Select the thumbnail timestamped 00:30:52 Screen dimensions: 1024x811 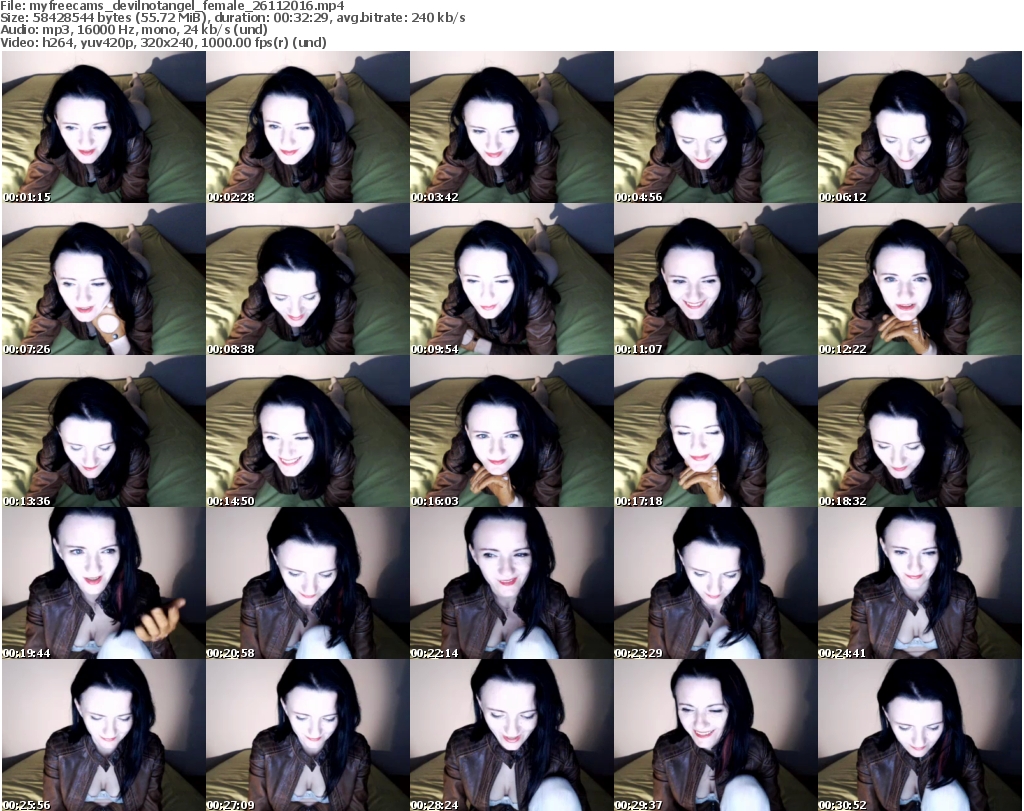pos(920,735)
